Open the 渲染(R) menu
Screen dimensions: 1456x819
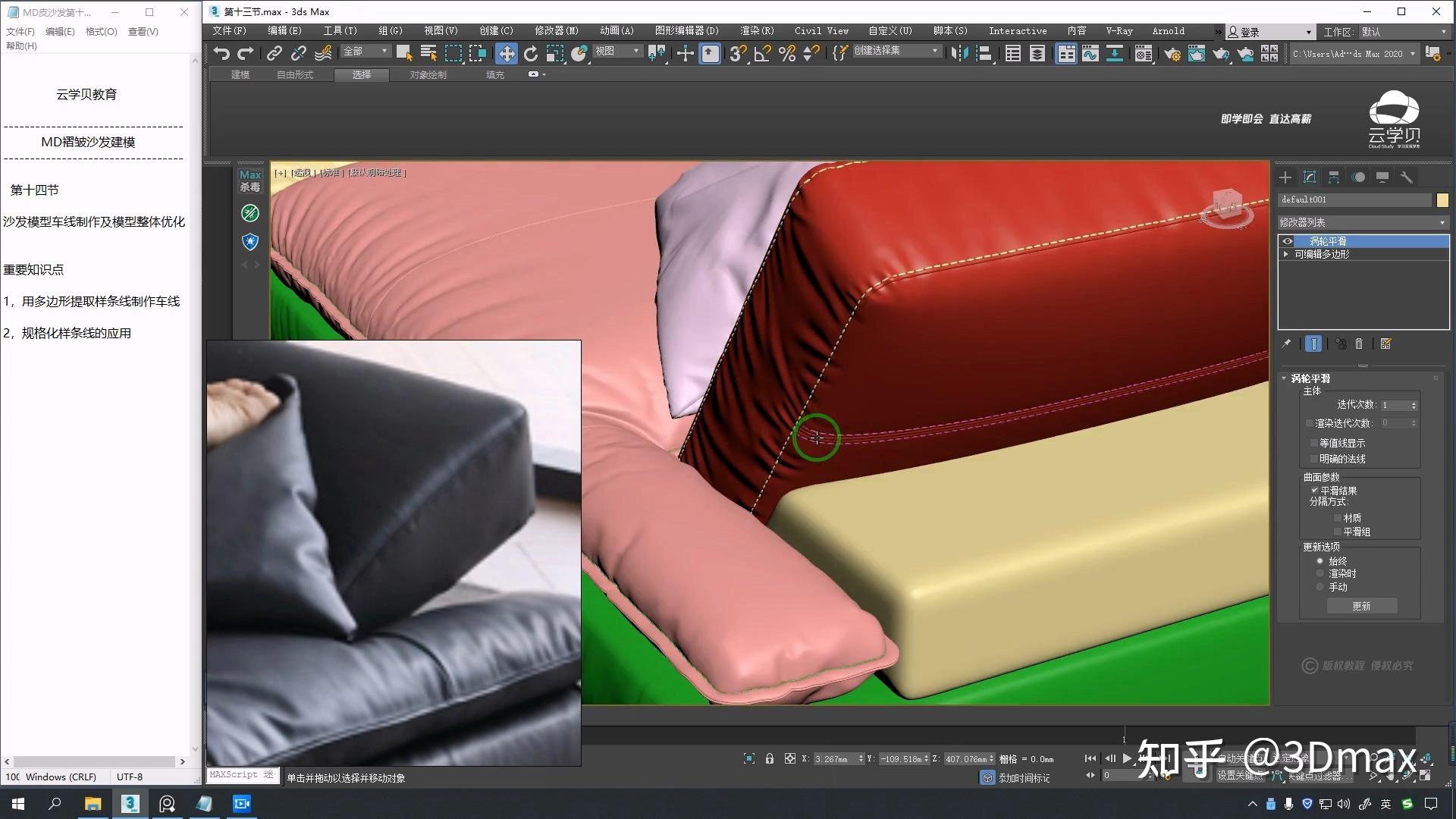756,31
